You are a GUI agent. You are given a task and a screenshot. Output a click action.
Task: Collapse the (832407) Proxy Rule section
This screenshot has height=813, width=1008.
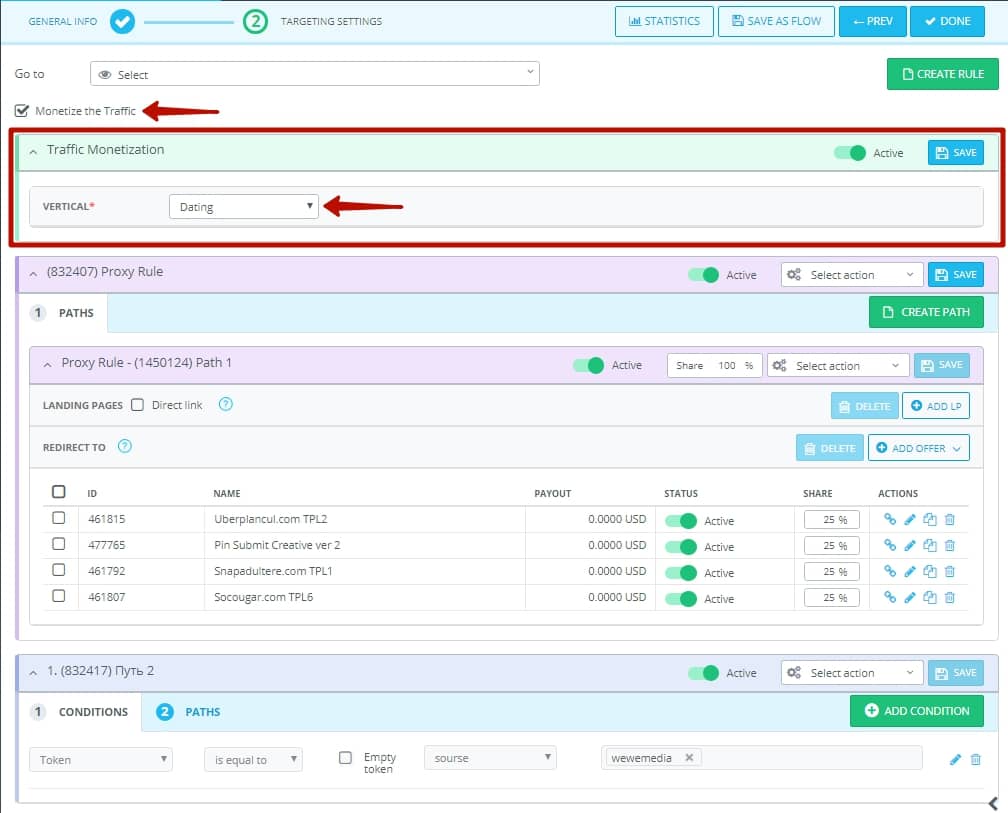coord(33,273)
